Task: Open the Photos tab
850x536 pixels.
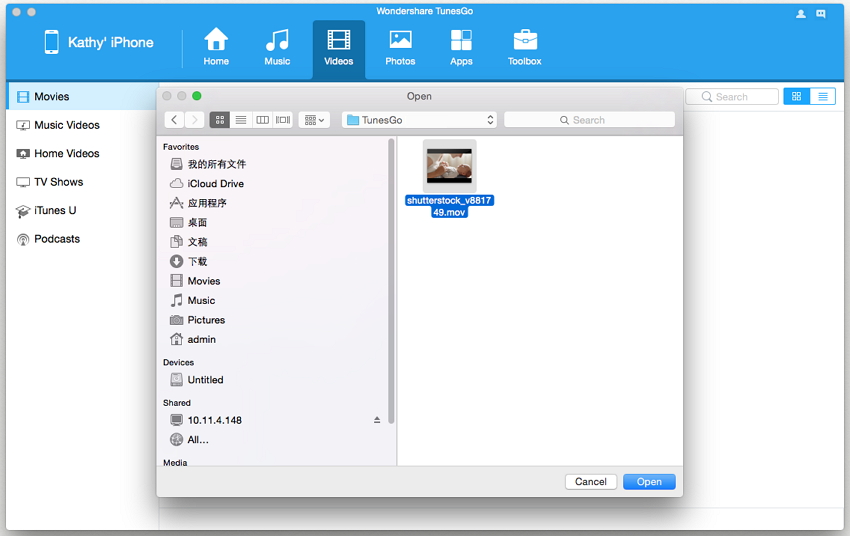Action: pyautogui.click(x=400, y=47)
